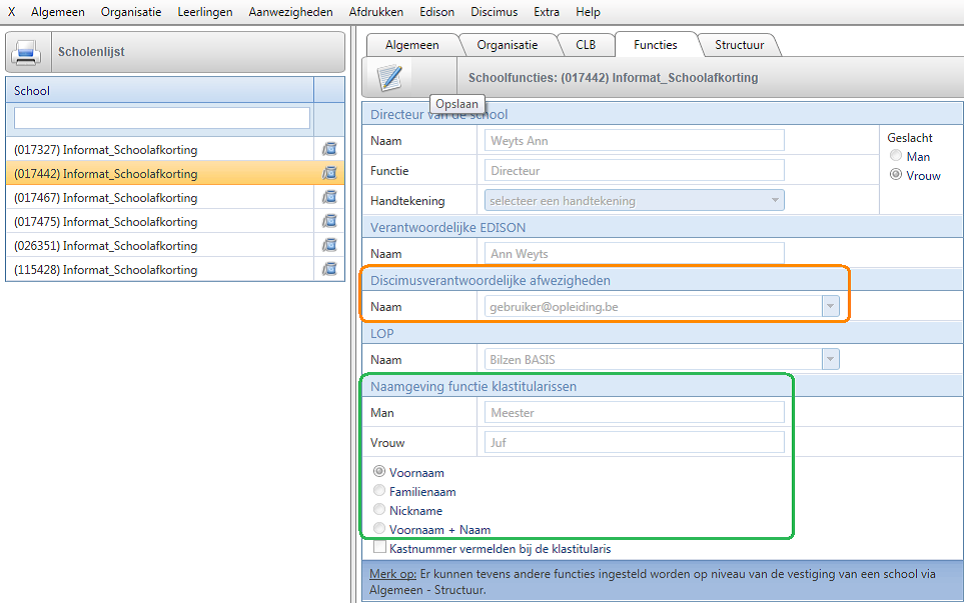The width and height of the screenshot is (964, 603).
Task: Tick Kastnummer vermelden bij de klastitularis checkbox
Action: (x=380, y=547)
